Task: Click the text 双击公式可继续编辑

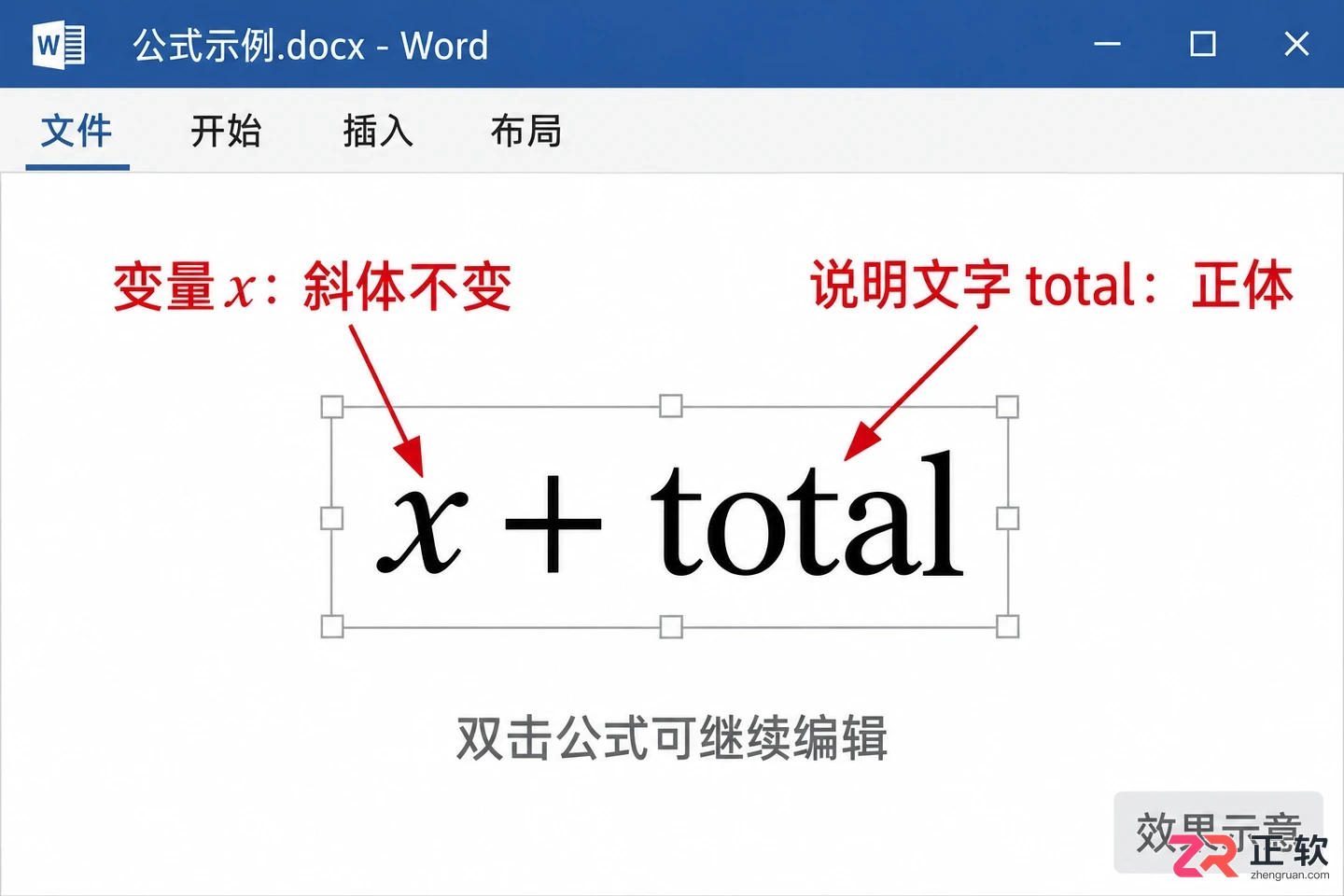Action: point(672,738)
